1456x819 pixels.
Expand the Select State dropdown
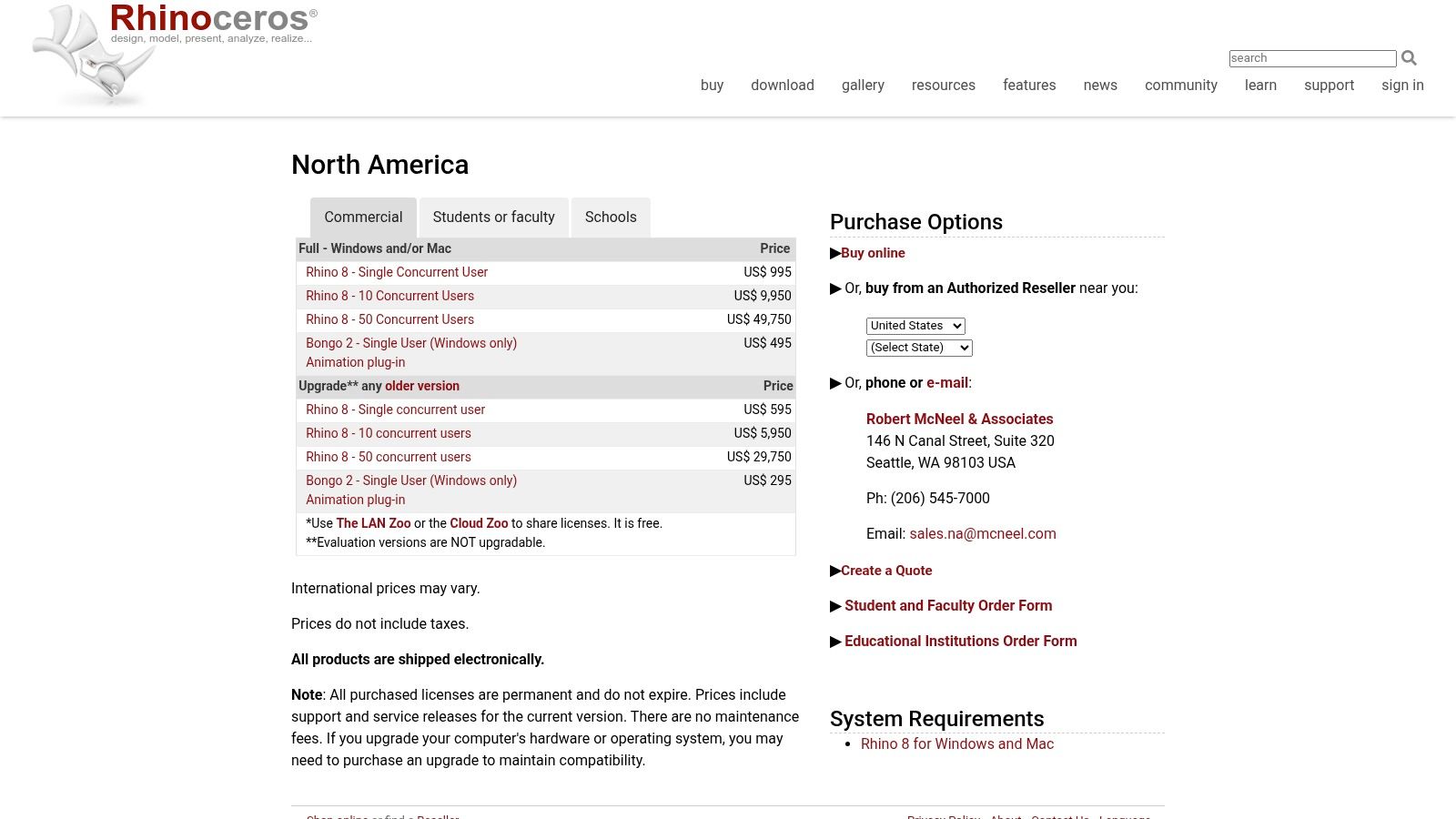point(918,348)
